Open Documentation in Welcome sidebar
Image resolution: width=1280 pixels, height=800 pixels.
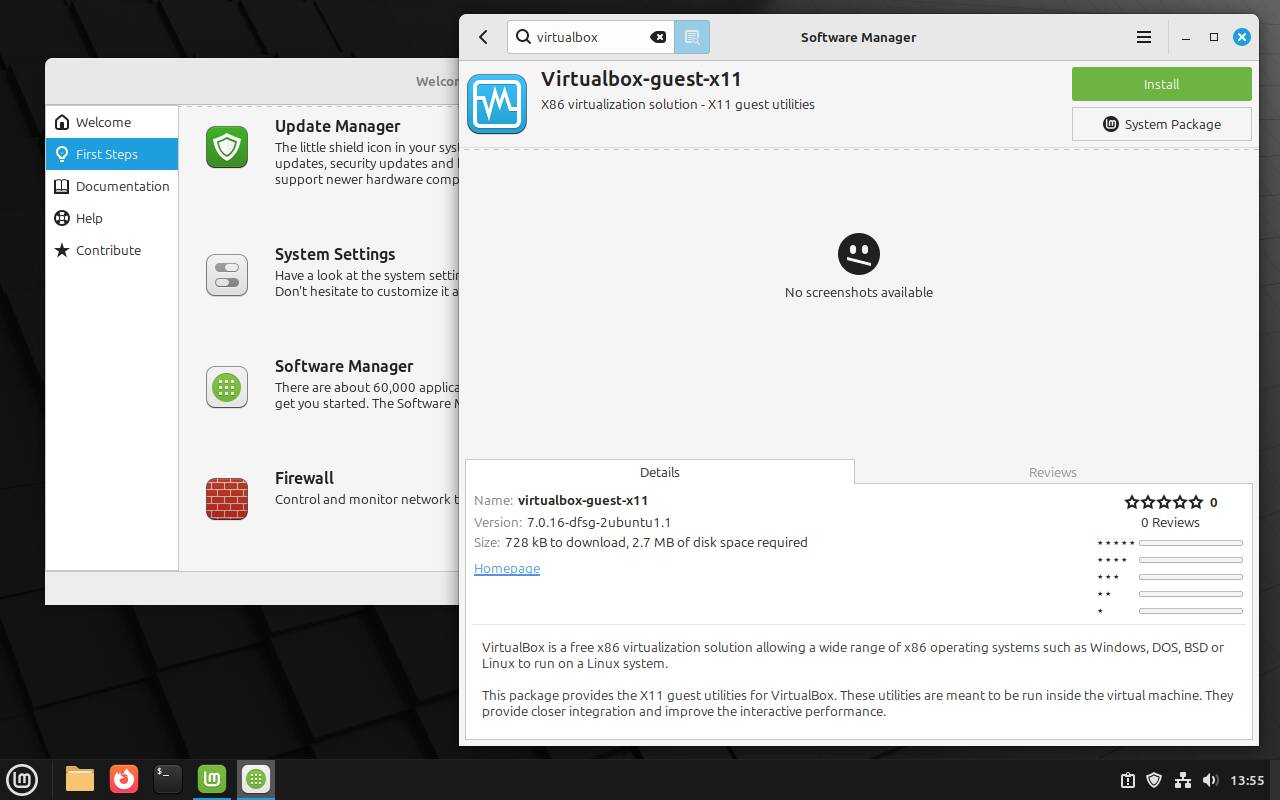pyautogui.click(x=112, y=186)
